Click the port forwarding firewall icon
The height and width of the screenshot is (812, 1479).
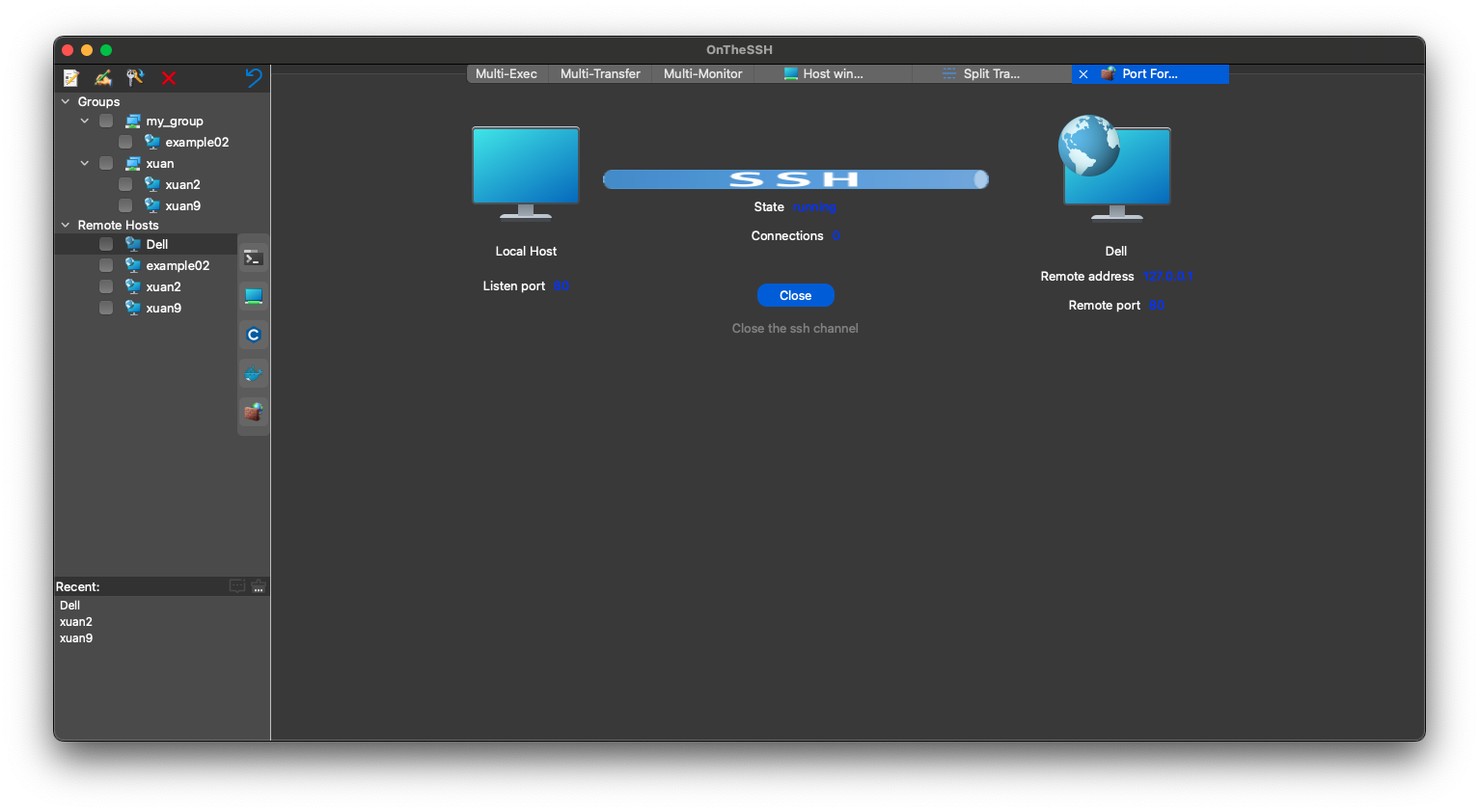click(253, 412)
